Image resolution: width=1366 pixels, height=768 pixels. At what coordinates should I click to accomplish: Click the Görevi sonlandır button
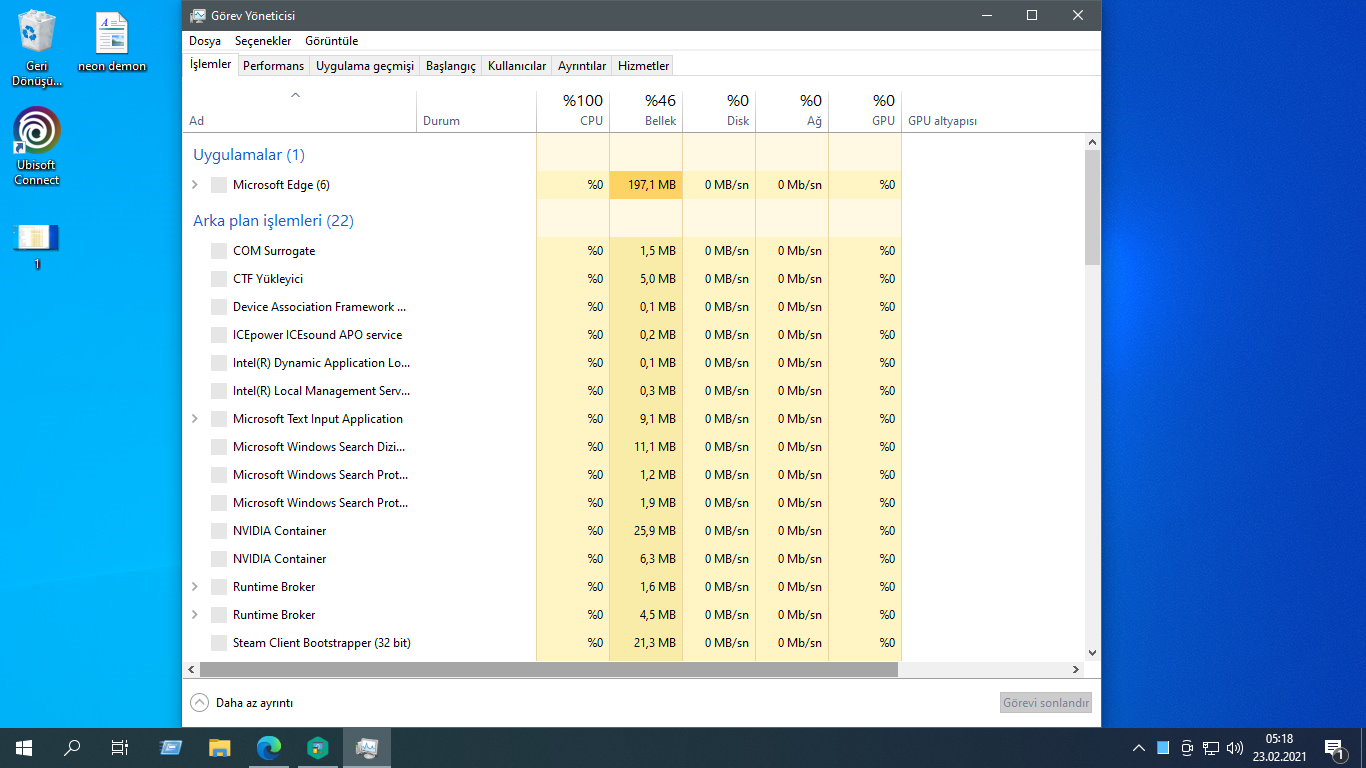tap(1045, 703)
